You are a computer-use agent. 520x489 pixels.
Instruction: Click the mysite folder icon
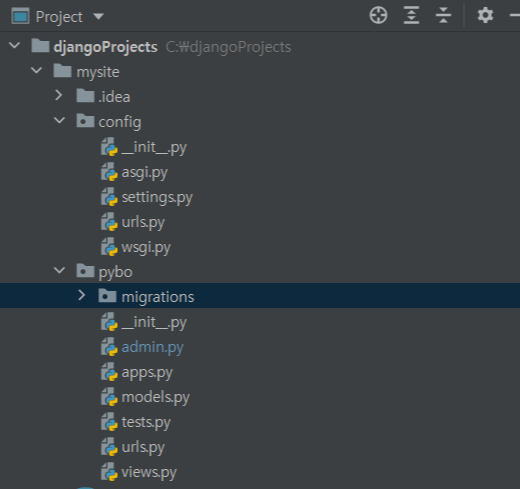(x=62, y=71)
